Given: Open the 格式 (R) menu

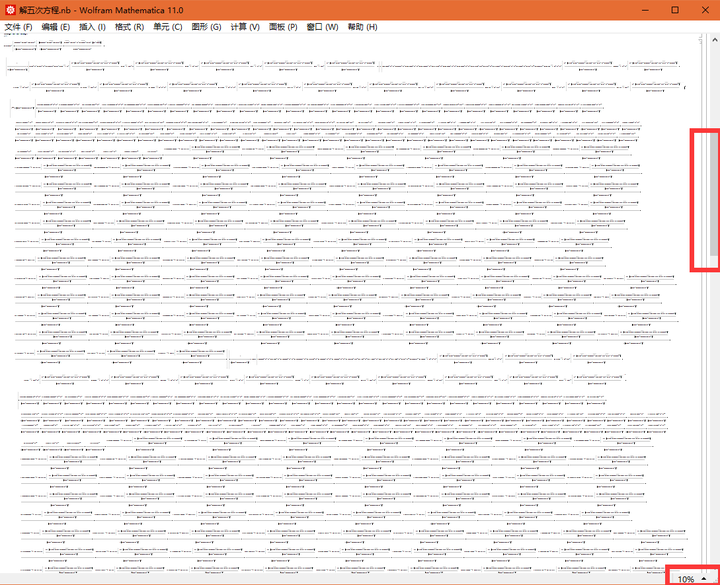Looking at the screenshot, I should tap(129, 27).
